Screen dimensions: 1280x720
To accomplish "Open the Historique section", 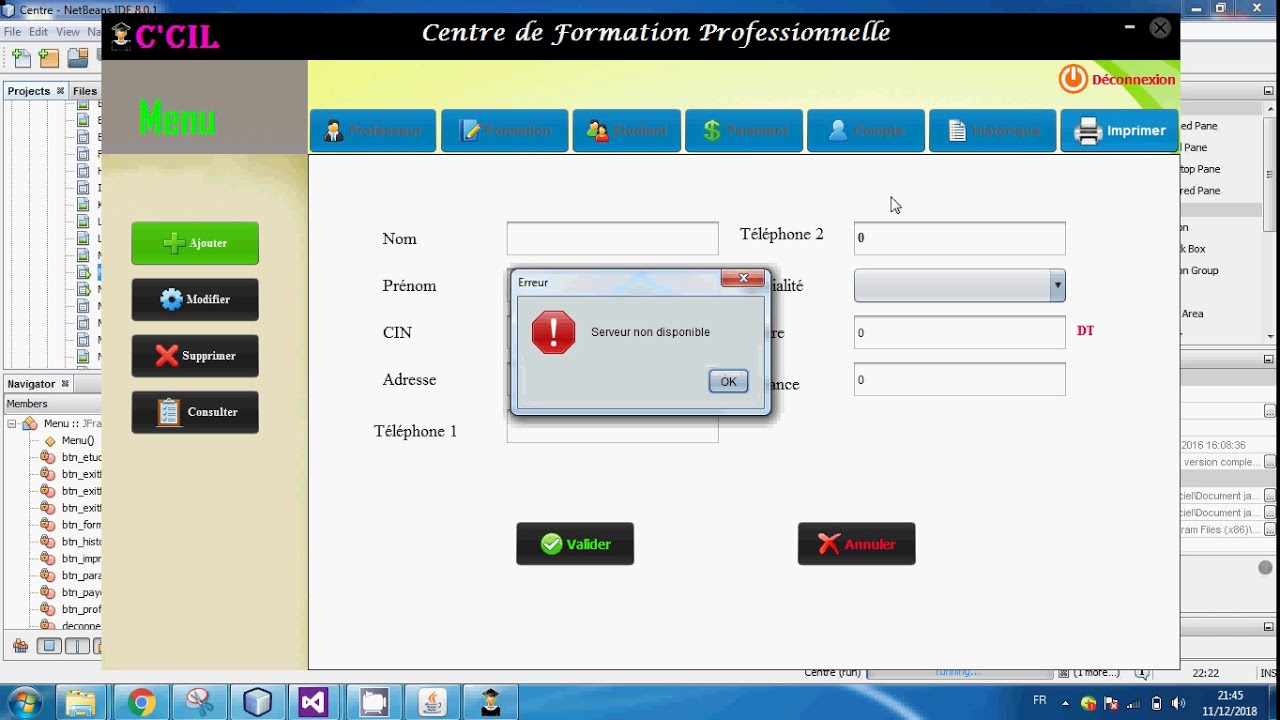I will [993, 131].
